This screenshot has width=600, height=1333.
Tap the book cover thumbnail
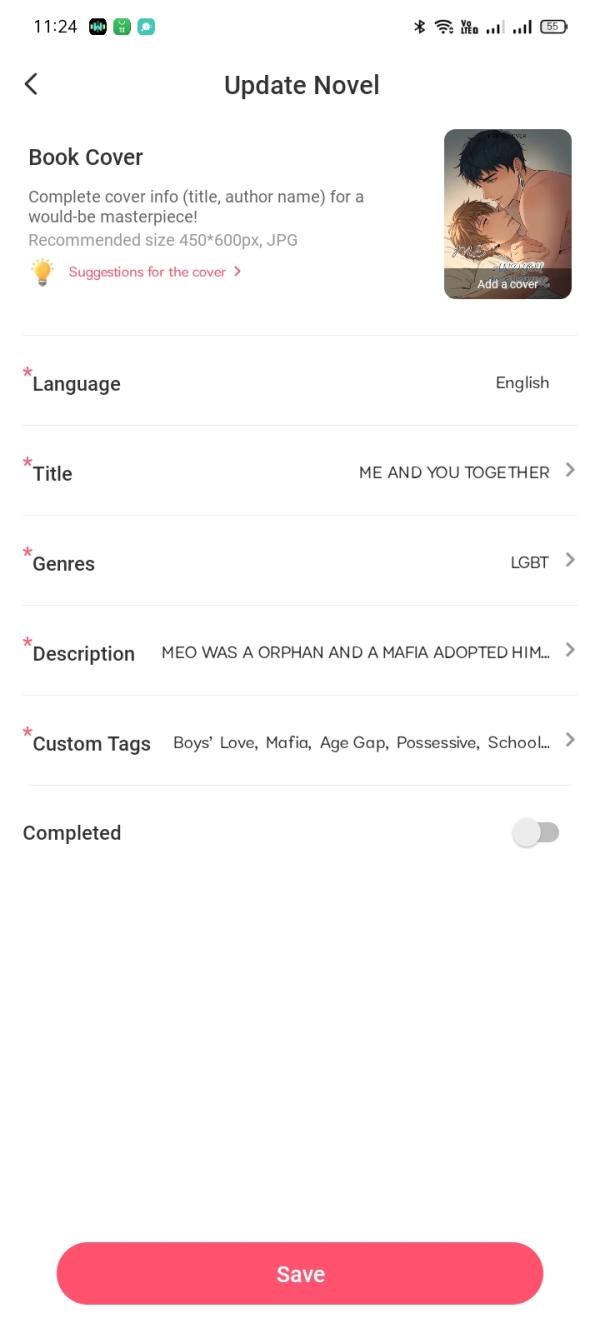point(508,214)
